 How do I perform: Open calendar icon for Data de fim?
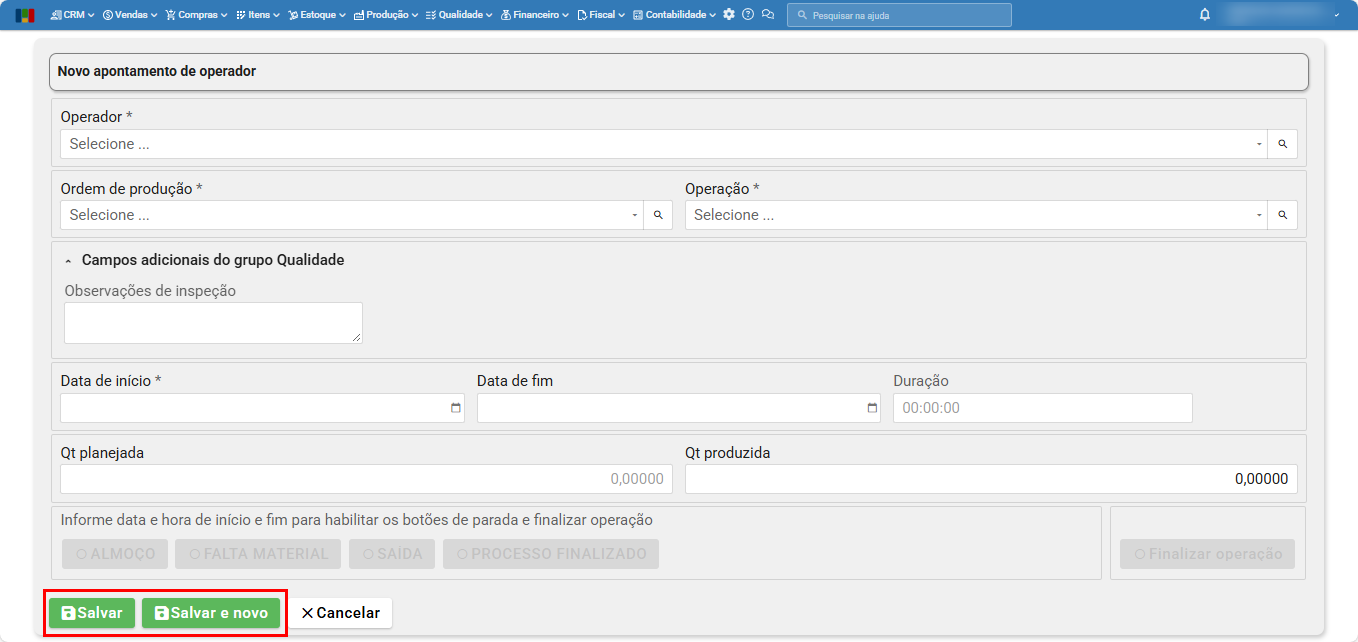872,408
